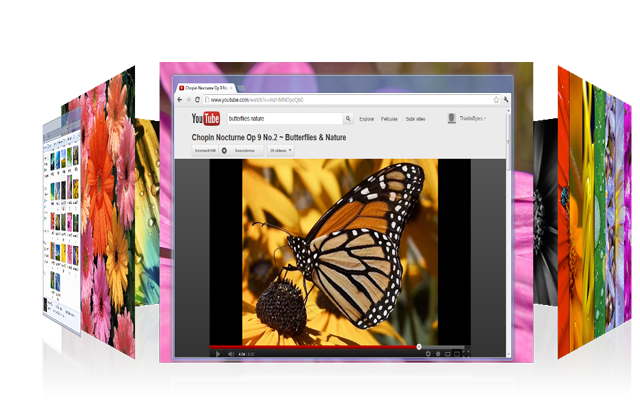Enter fullscreen video mode
Image resolution: width=640 pixels, height=400 pixels.
tap(466, 354)
